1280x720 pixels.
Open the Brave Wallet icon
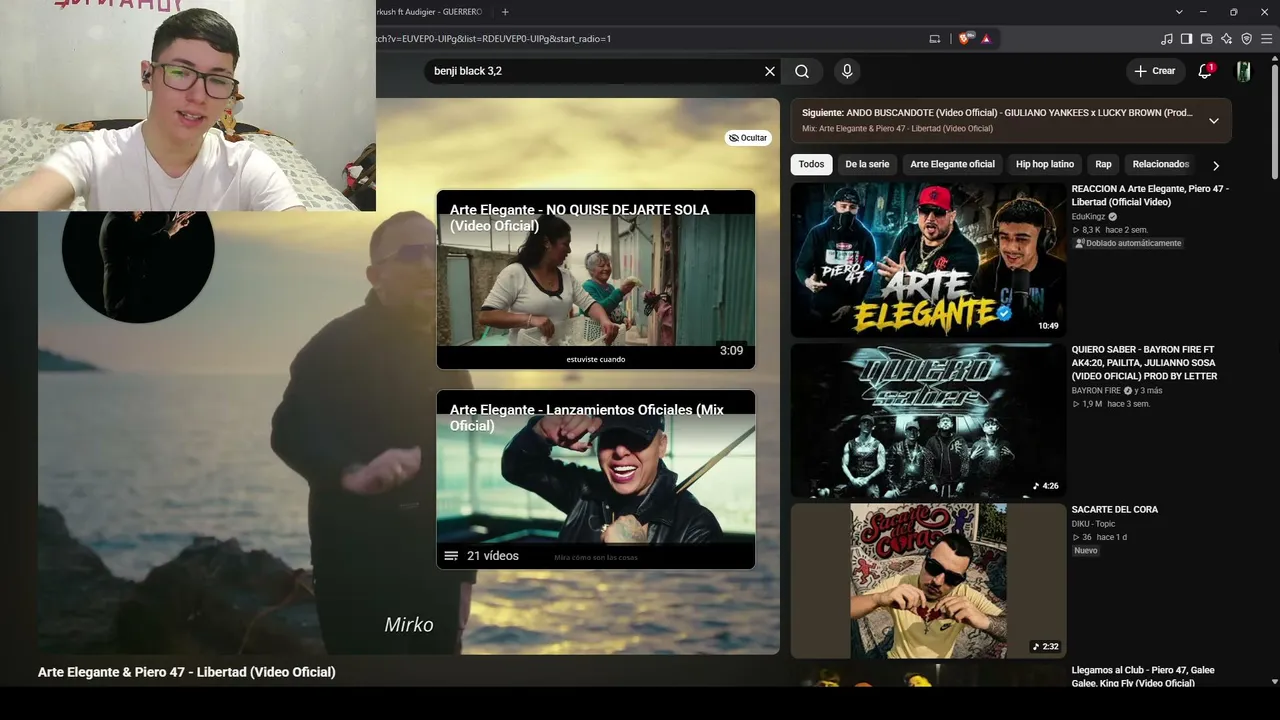click(x=1207, y=39)
